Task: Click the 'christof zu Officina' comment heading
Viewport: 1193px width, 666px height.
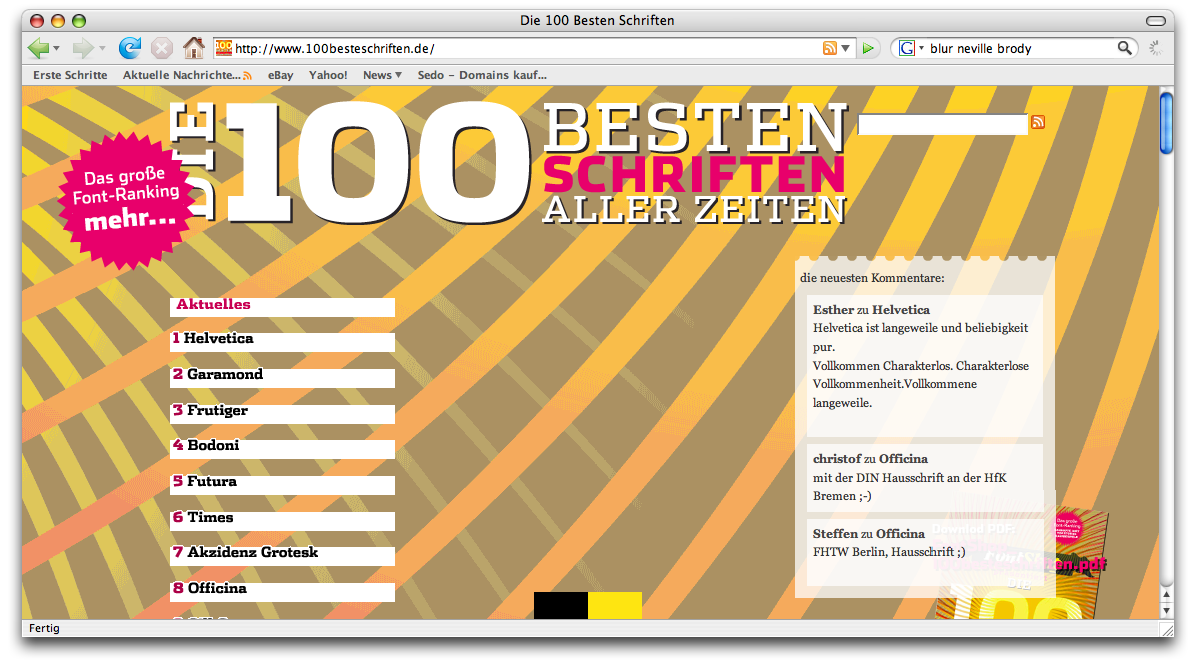Action: coord(870,459)
